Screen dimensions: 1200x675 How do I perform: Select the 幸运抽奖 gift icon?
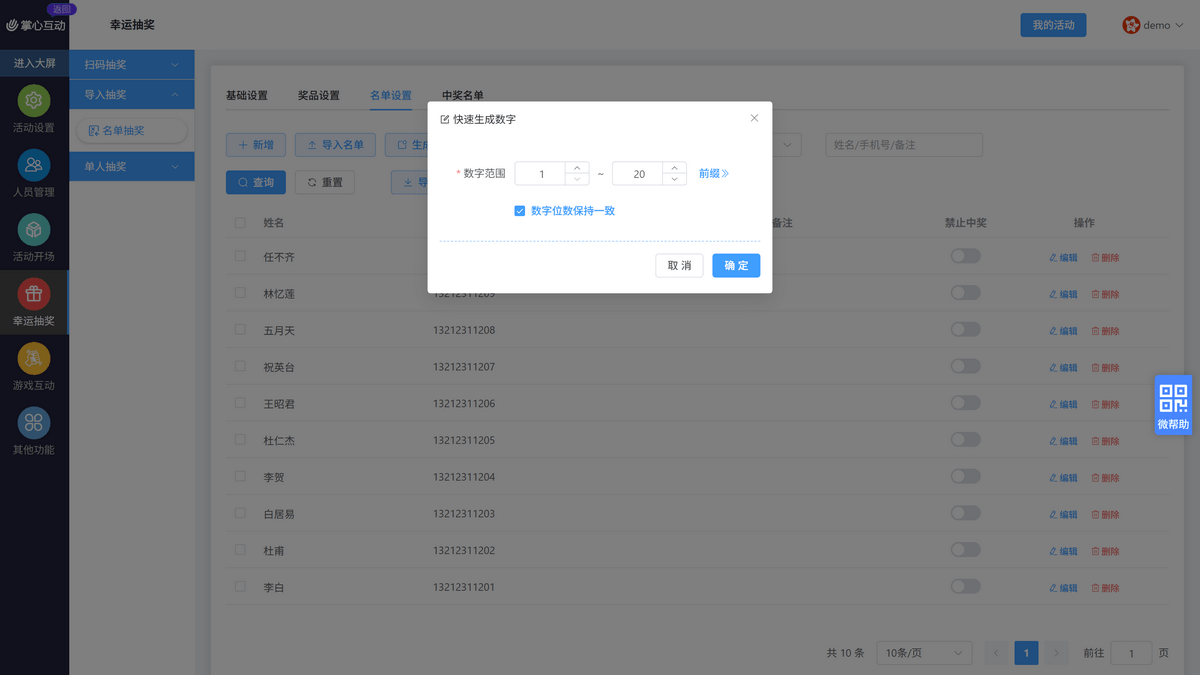pyautogui.click(x=34, y=294)
